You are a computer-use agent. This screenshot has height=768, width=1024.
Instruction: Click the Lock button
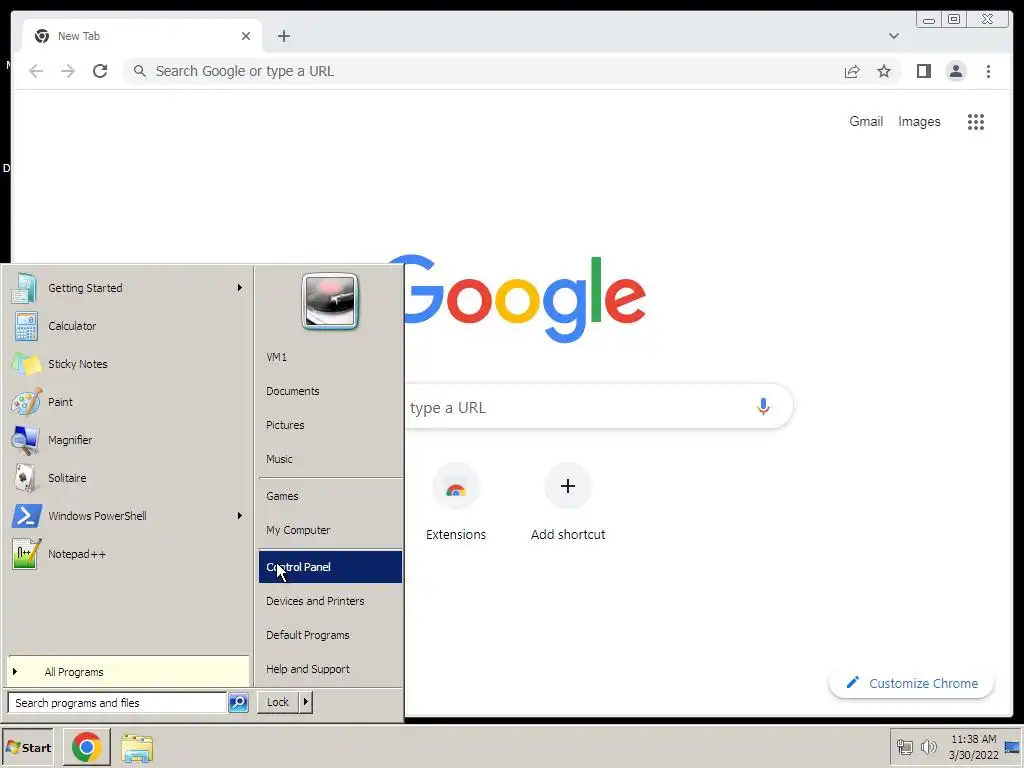278,703
